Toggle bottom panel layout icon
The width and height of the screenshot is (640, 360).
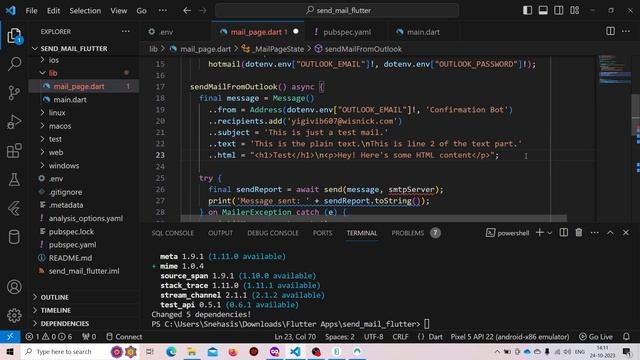pos(543,10)
